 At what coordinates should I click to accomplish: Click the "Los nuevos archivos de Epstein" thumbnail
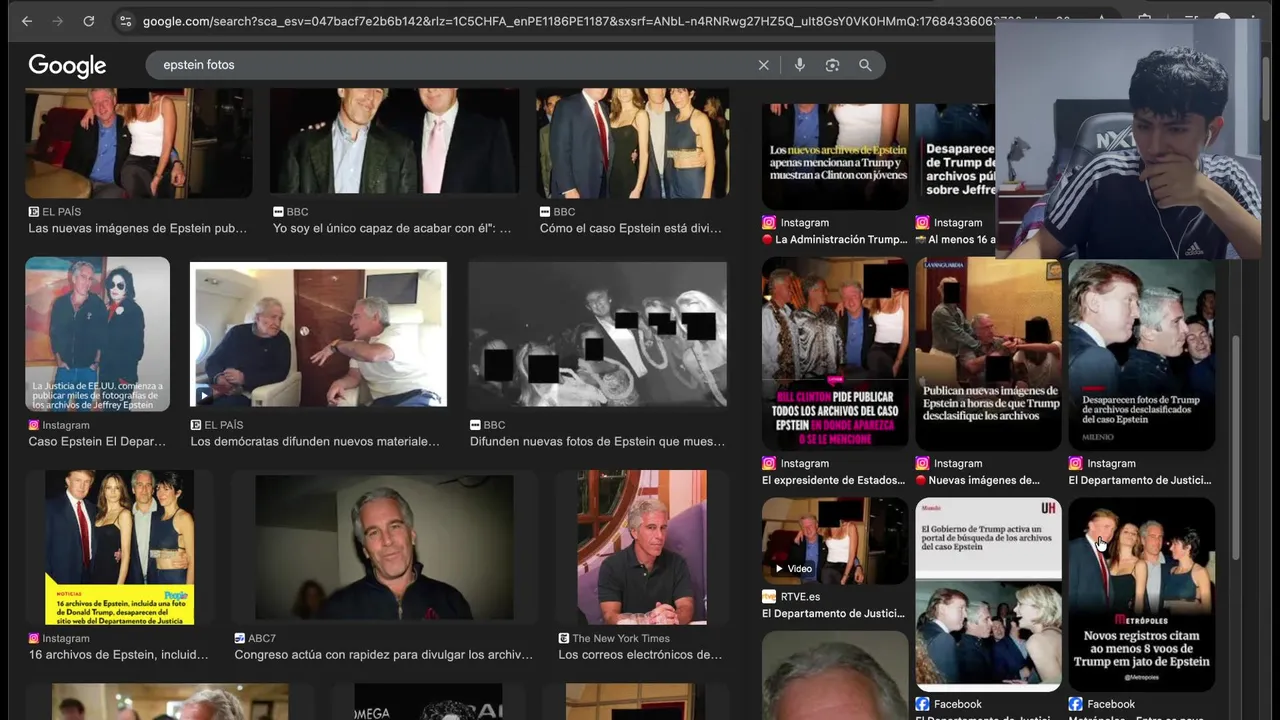point(835,156)
